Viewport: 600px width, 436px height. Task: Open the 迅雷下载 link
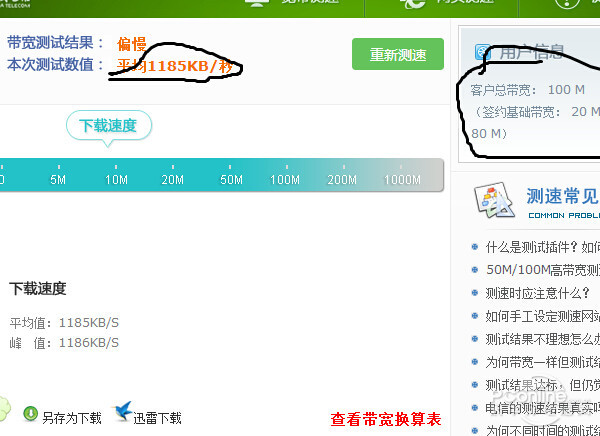point(157,418)
